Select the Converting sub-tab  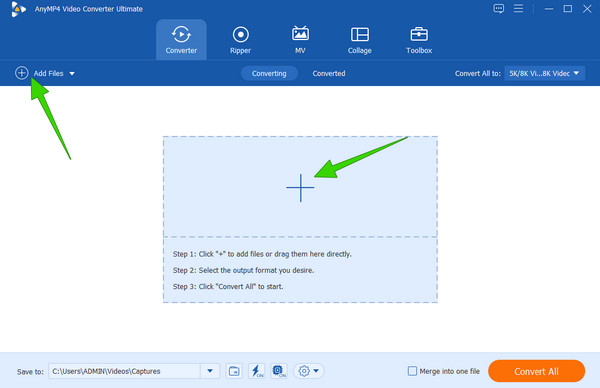269,73
